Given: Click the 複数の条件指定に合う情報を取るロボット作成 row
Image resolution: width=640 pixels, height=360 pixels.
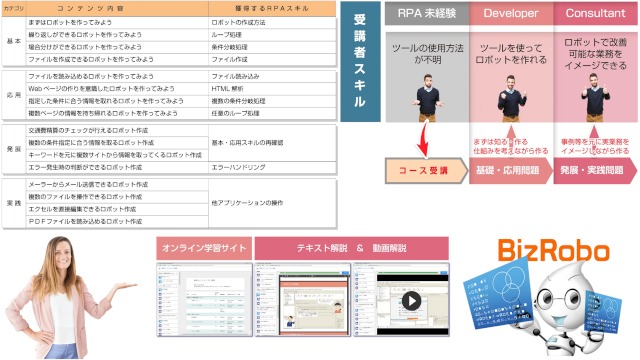Looking at the screenshot, I should (118, 143).
